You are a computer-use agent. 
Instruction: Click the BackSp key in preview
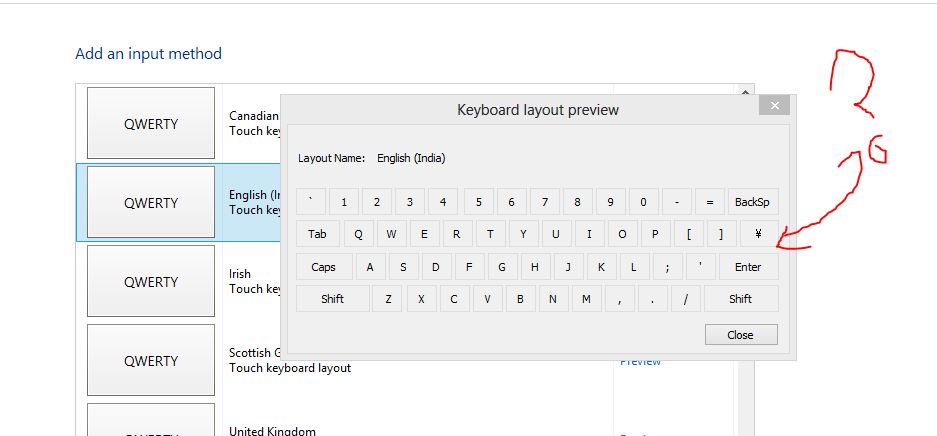pos(752,202)
